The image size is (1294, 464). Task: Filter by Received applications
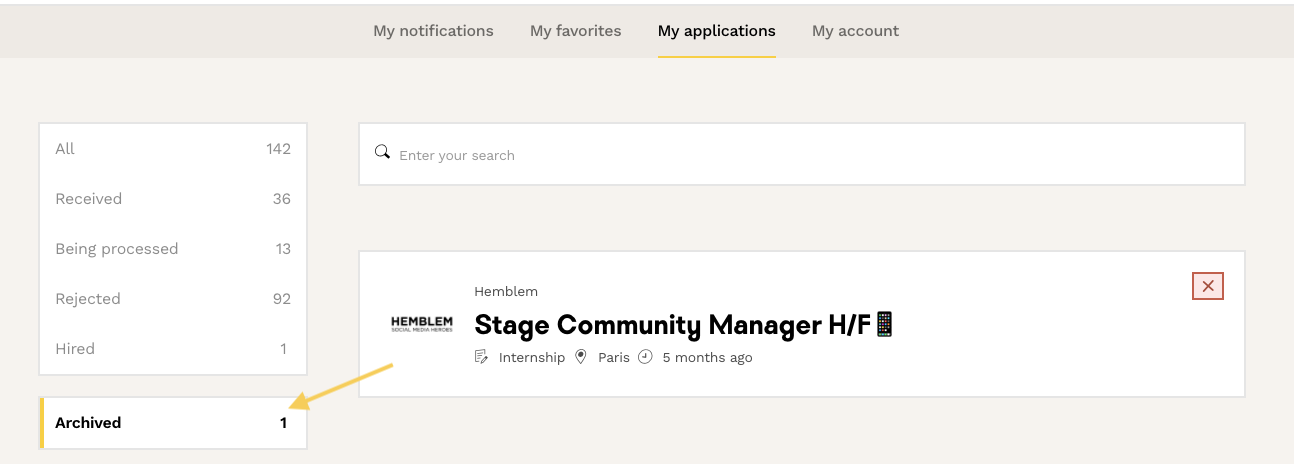[x=173, y=199]
